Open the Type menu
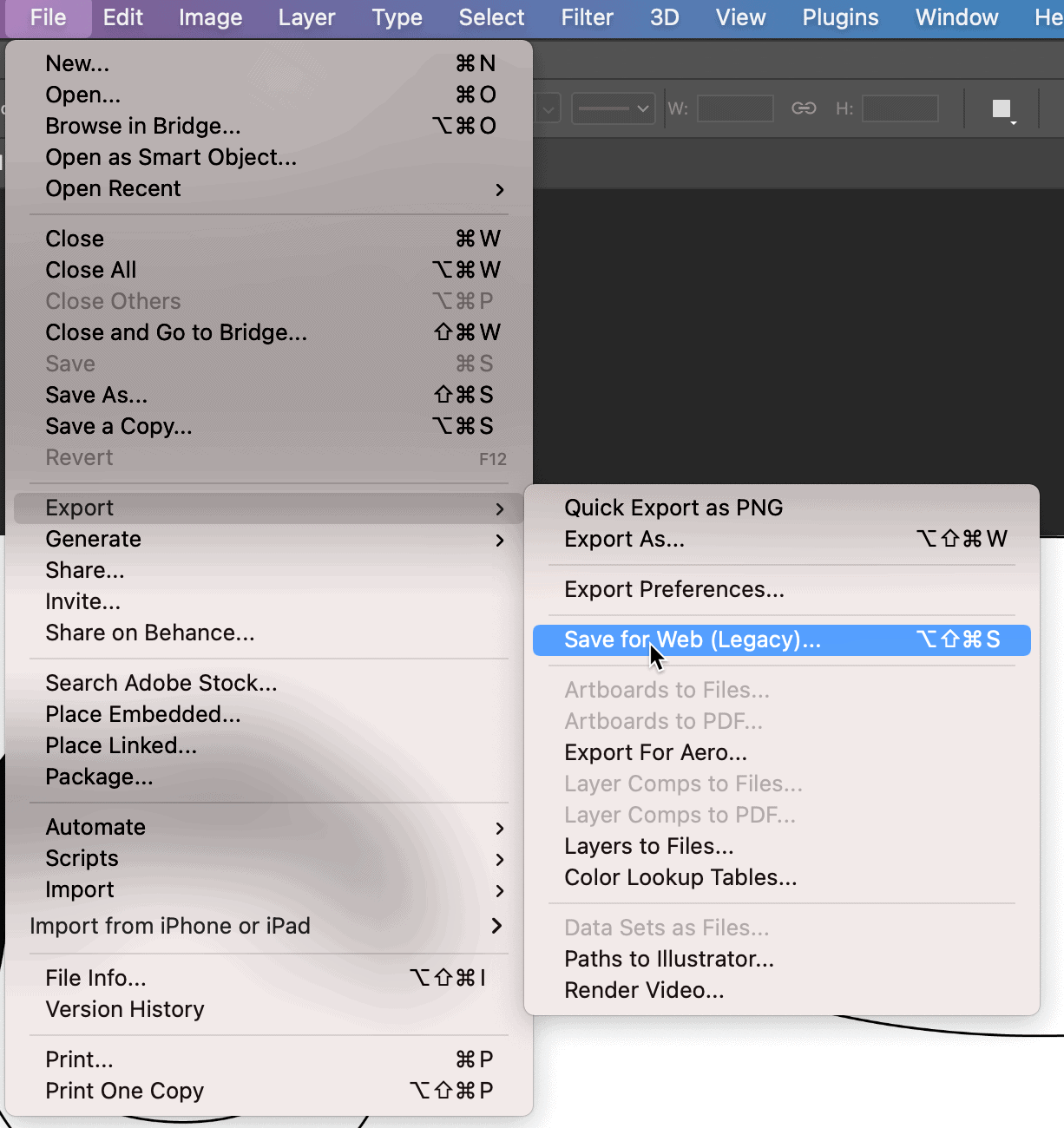 coord(397,17)
